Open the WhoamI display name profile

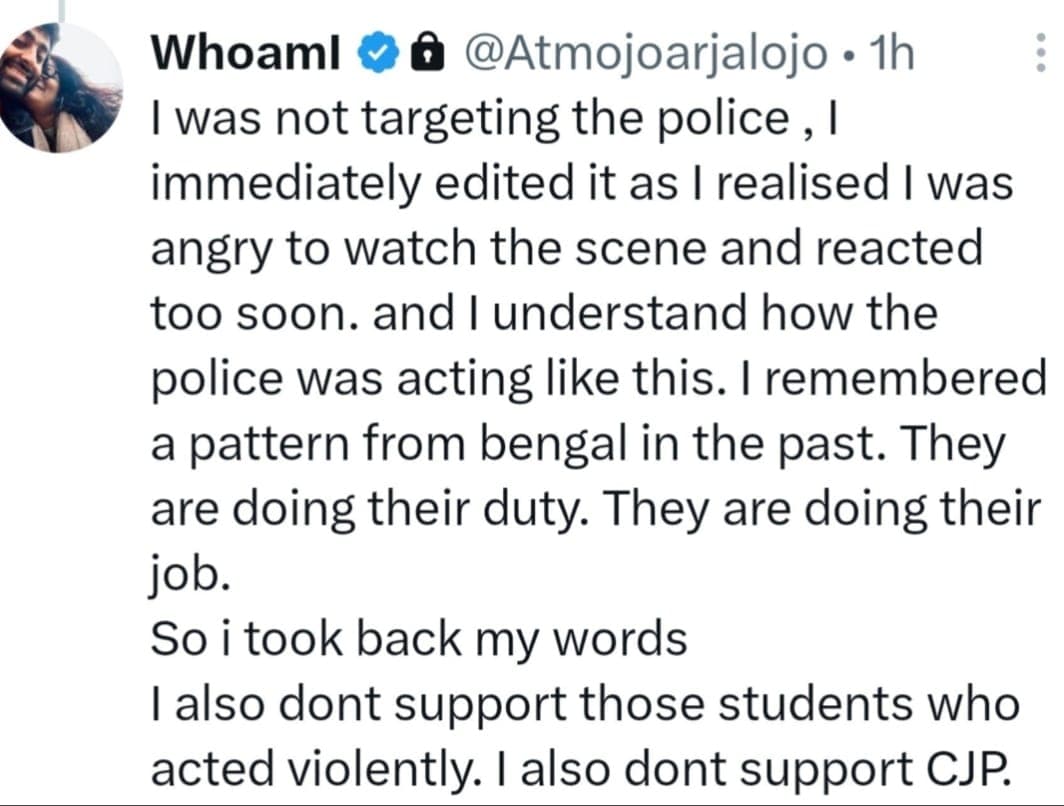click(245, 54)
